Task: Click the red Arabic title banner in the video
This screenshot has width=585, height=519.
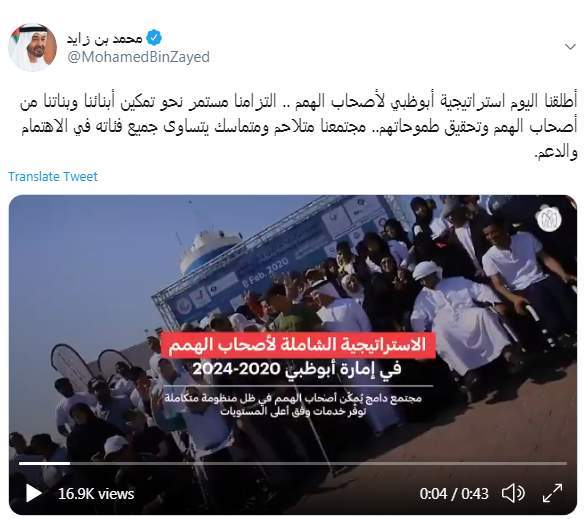Action: [298, 345]
